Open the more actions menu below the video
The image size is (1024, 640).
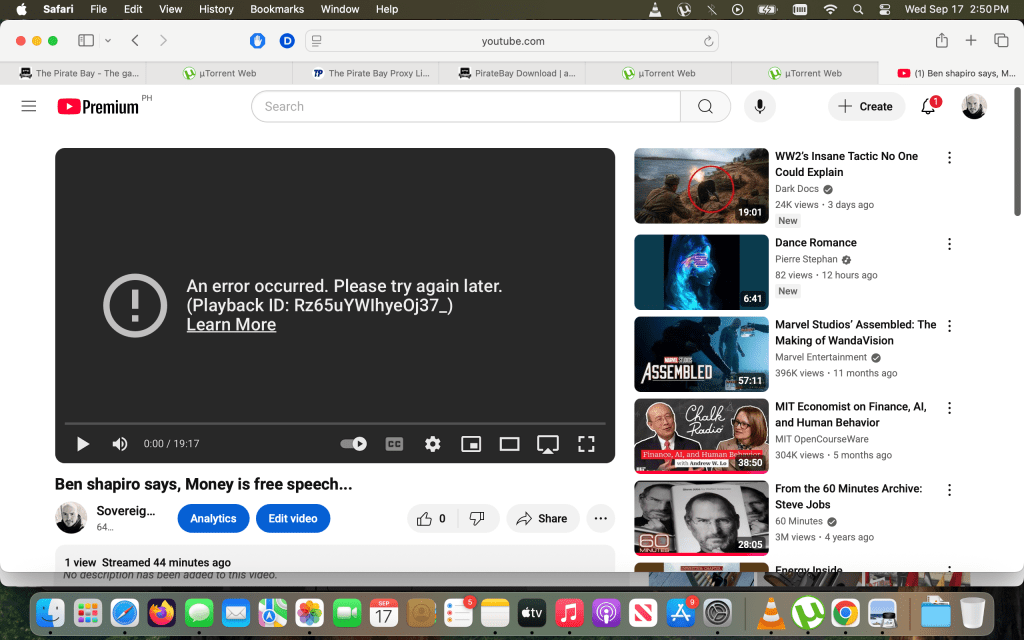tap(600, 519)
